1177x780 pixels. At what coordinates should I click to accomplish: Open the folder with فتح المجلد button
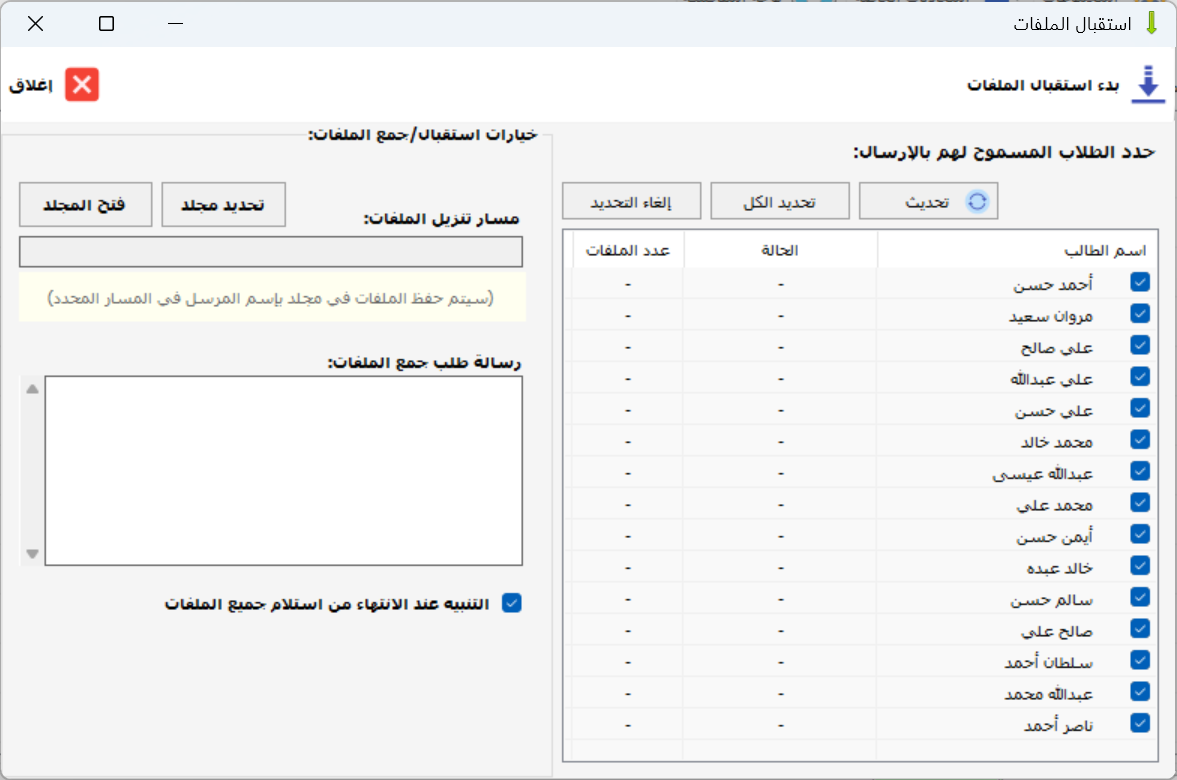coord(85,204)
